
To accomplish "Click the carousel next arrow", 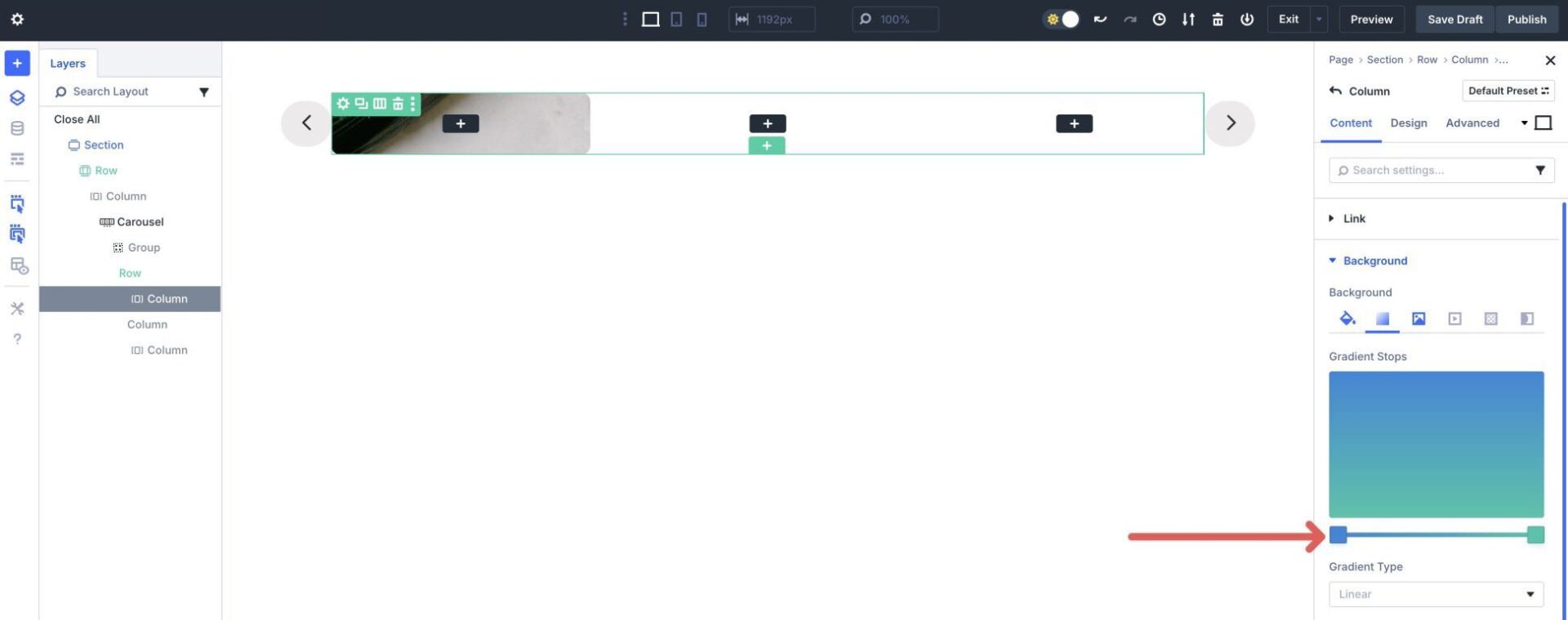I will click(x=1230, y=123).
